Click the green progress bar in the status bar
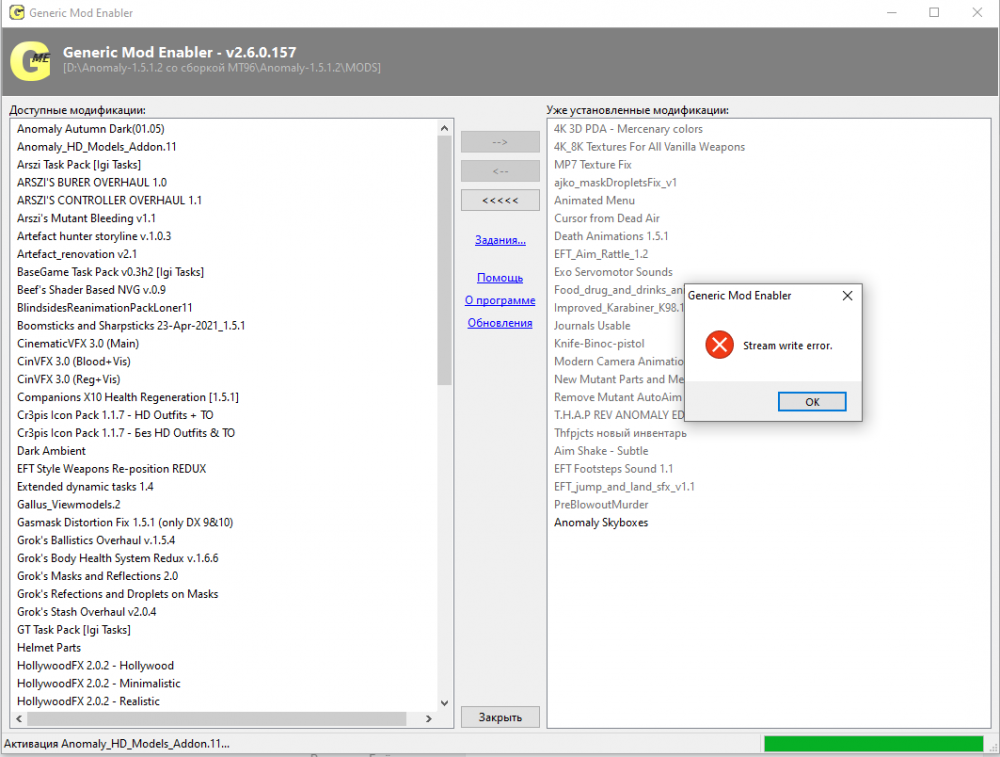 pos(874,744)
